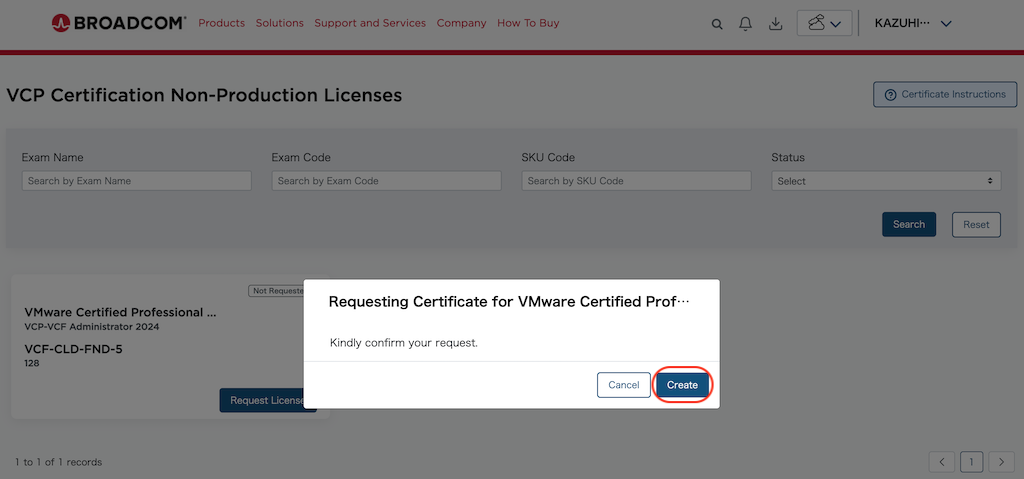1024x479 pixels.
Task: Click the '1 to 1 of 1 records' text
Action: 58,462
